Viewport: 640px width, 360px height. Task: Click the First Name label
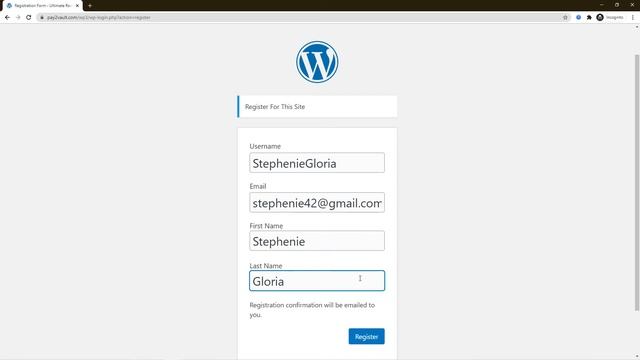(x=266, y=226)
